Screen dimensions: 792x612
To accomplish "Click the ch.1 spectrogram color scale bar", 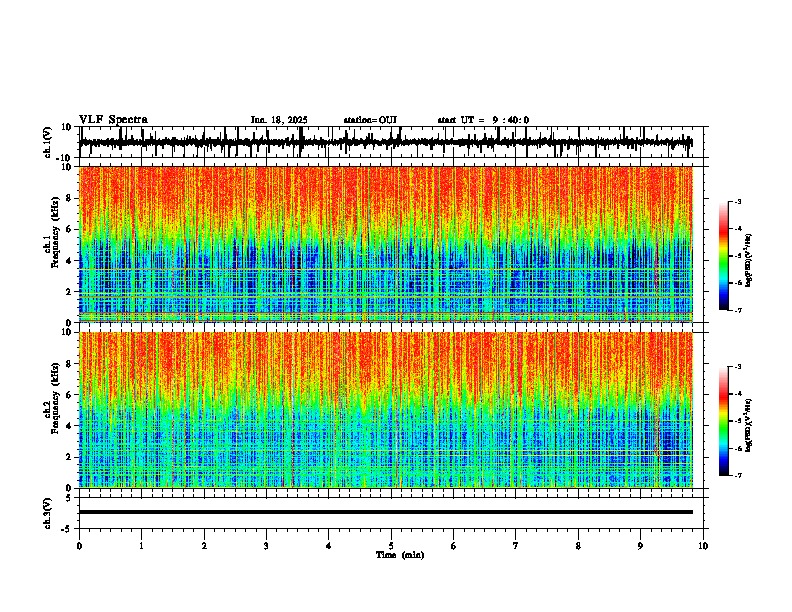I will click(724, 256).
